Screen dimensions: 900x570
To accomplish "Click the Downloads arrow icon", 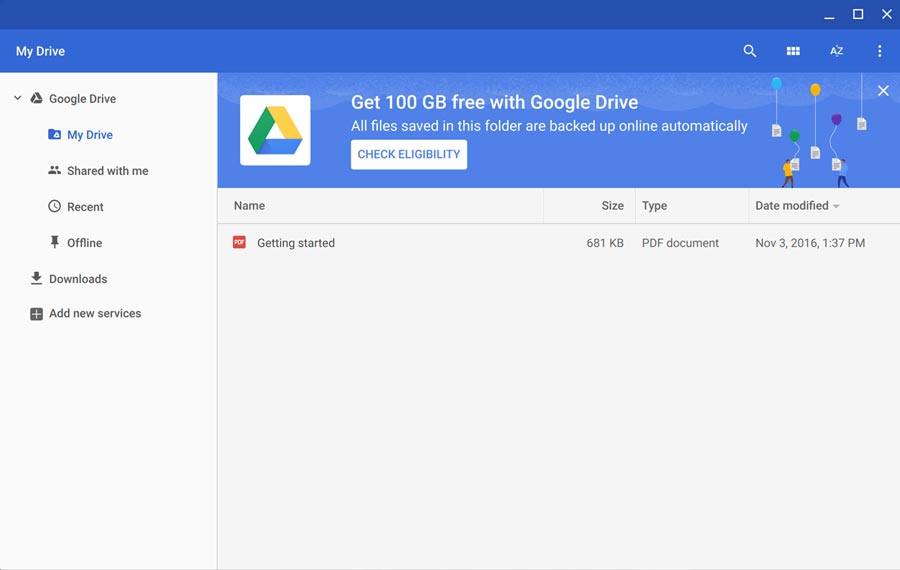I will coord(36,278).
